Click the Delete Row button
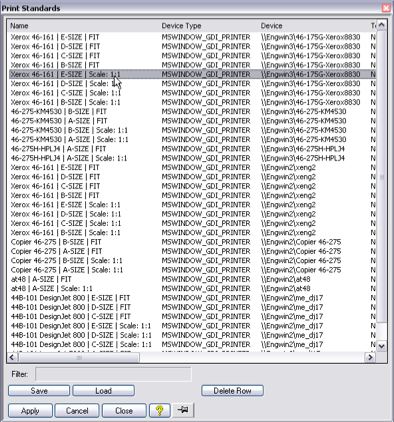This screenshot has width=394, height=422. pyautogui.click(x=232, y=391)
